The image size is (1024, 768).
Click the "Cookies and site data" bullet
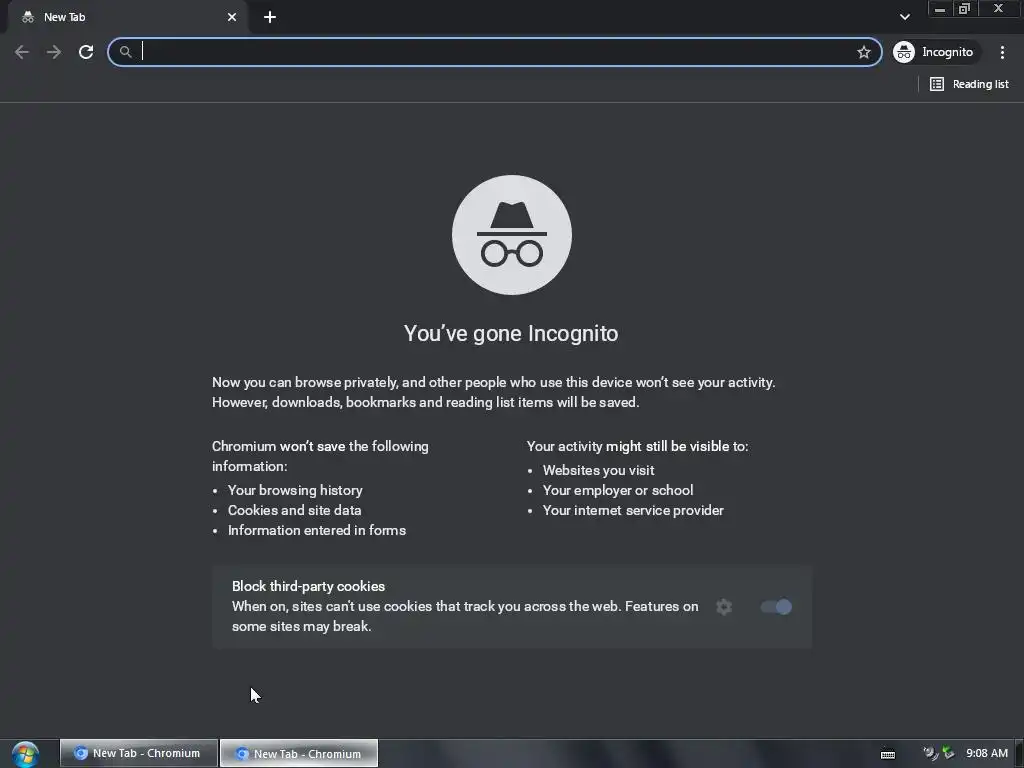point(294,510)
